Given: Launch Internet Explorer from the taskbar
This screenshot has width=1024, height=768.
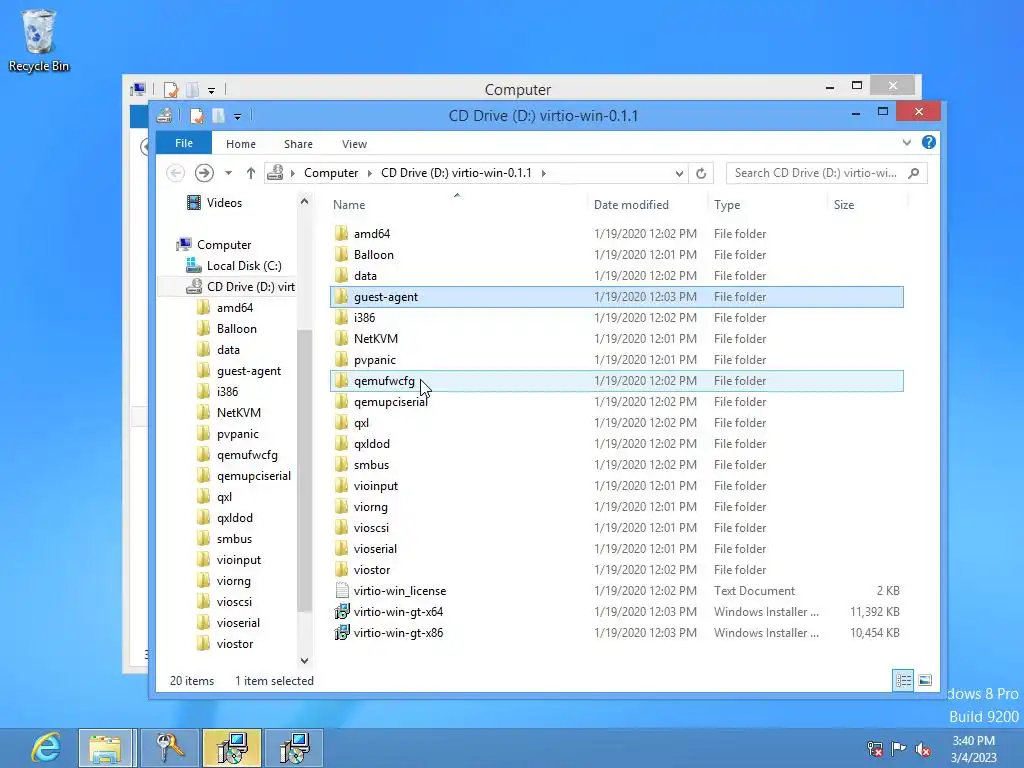Looking at the screenshot, I should coord(46,748).
